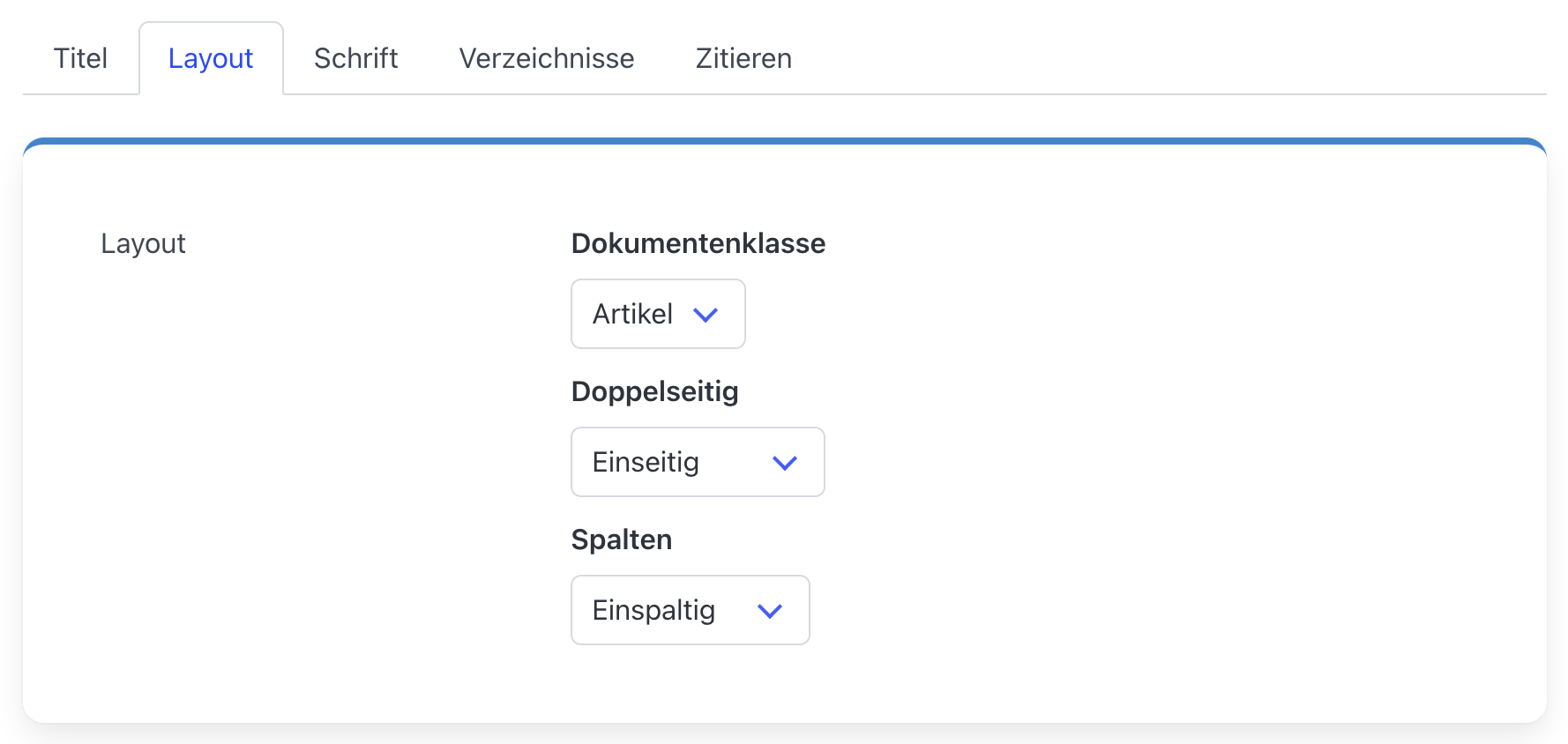Open the Zitieren tab
The width and height of the screenshot is (1568, 744).
(743, 58)
